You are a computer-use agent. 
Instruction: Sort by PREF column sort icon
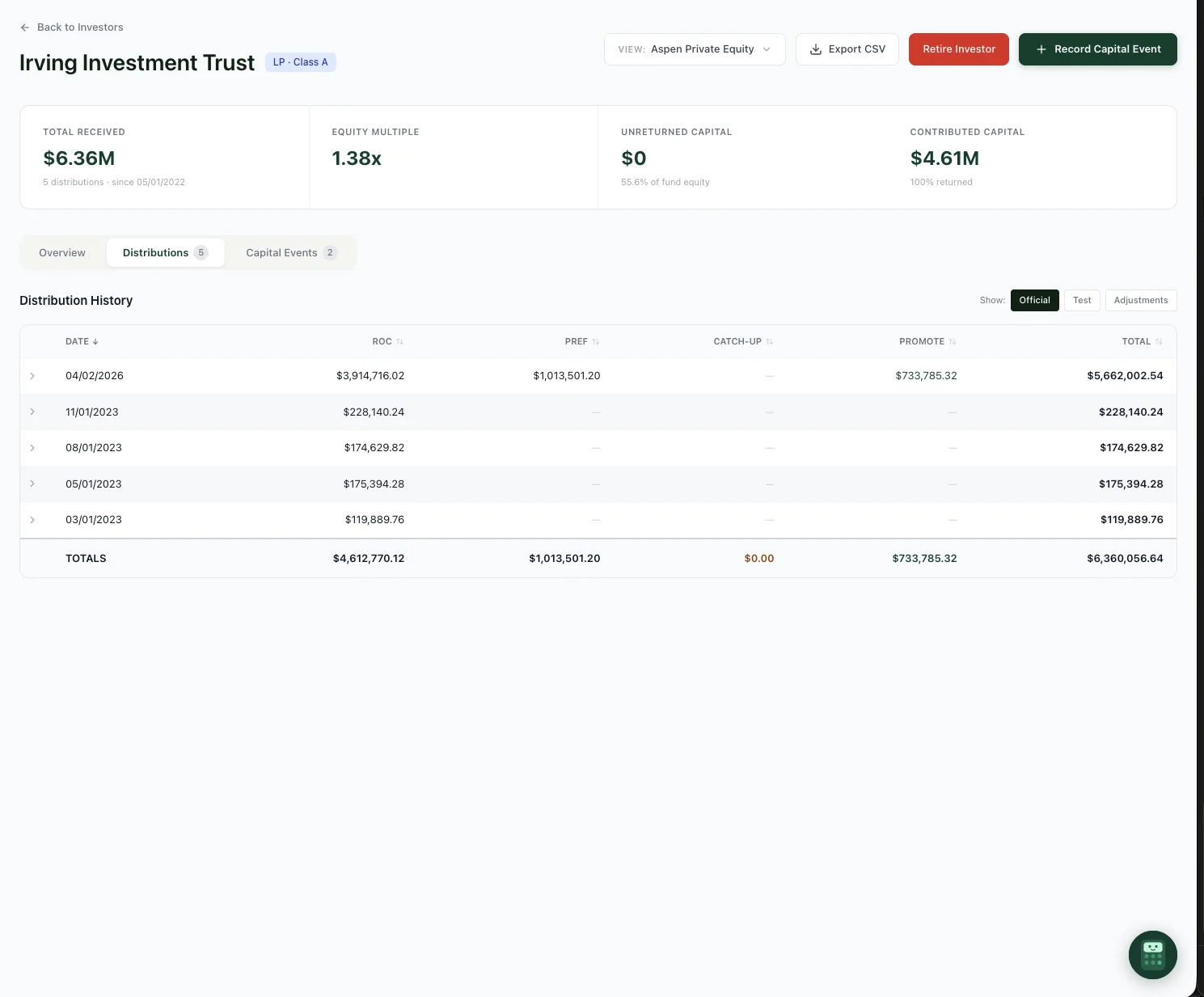click(x=596, y=342)
